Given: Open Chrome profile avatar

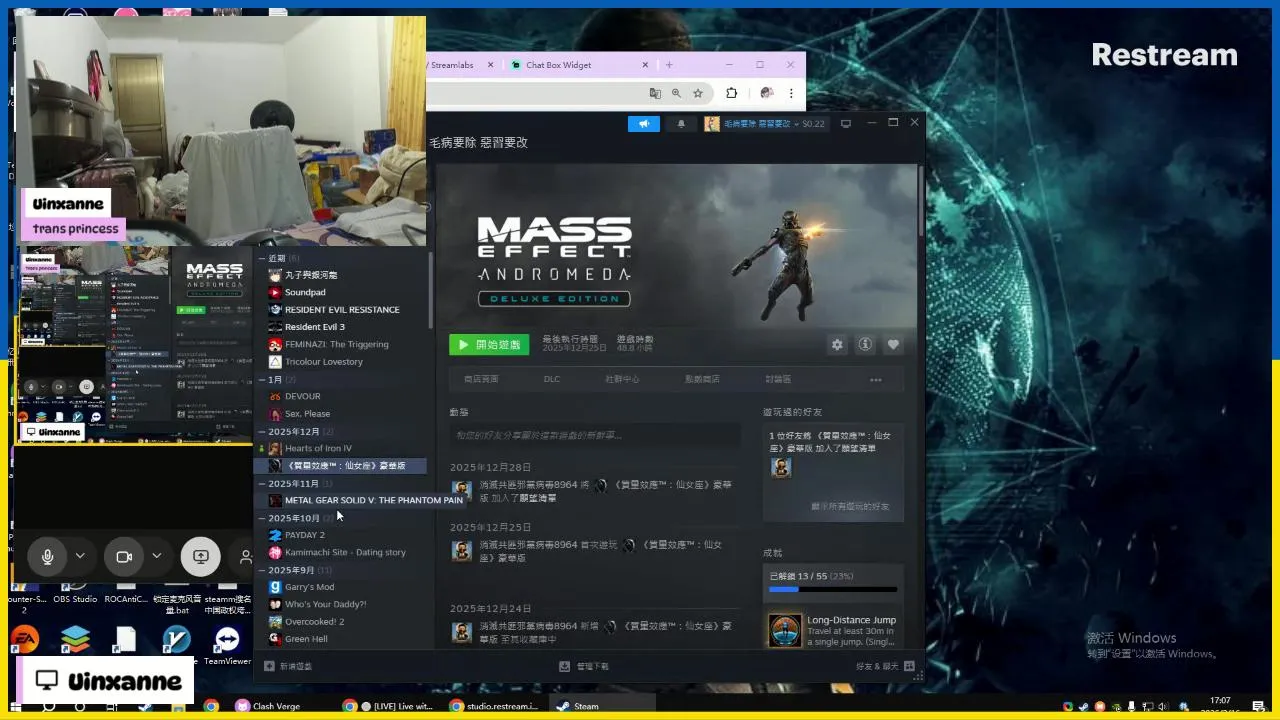Looking at the screenshot, I should click(767, 93).
